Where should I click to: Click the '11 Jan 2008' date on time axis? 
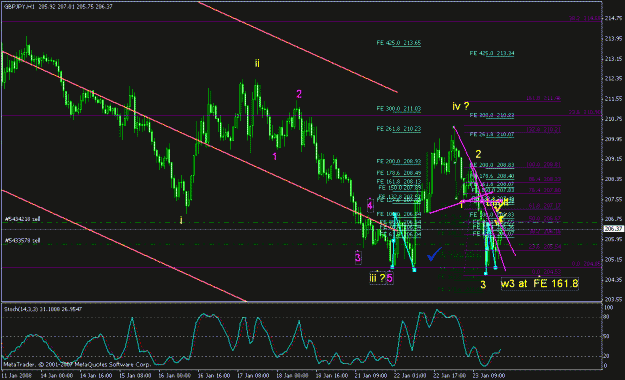coord(16,376)
